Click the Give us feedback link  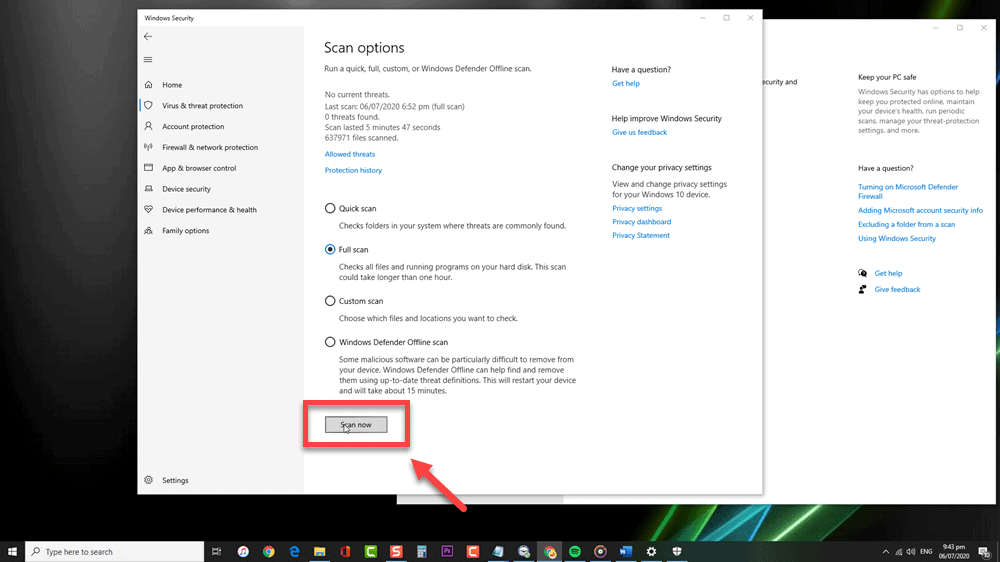(639, 133)
